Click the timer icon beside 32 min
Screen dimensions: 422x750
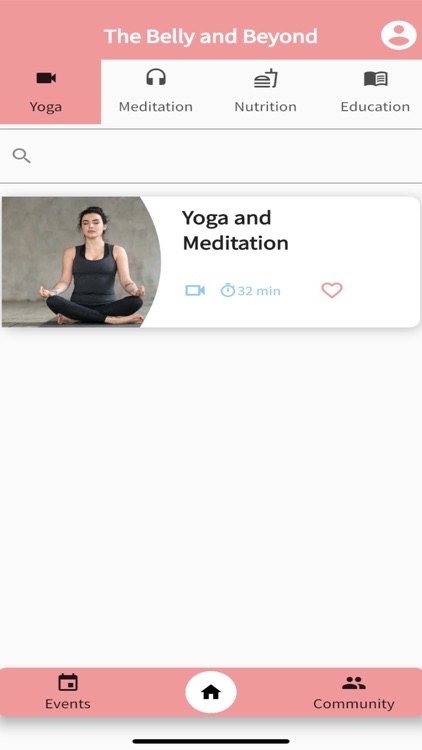[228, 290]
